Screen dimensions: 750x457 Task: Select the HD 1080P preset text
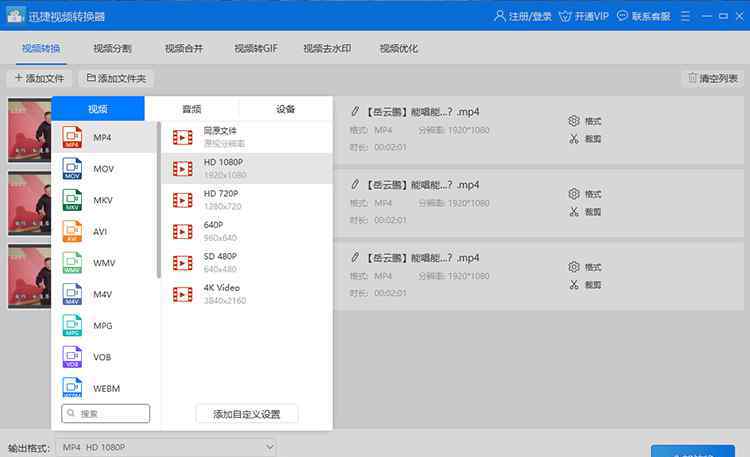coord(223,162)
